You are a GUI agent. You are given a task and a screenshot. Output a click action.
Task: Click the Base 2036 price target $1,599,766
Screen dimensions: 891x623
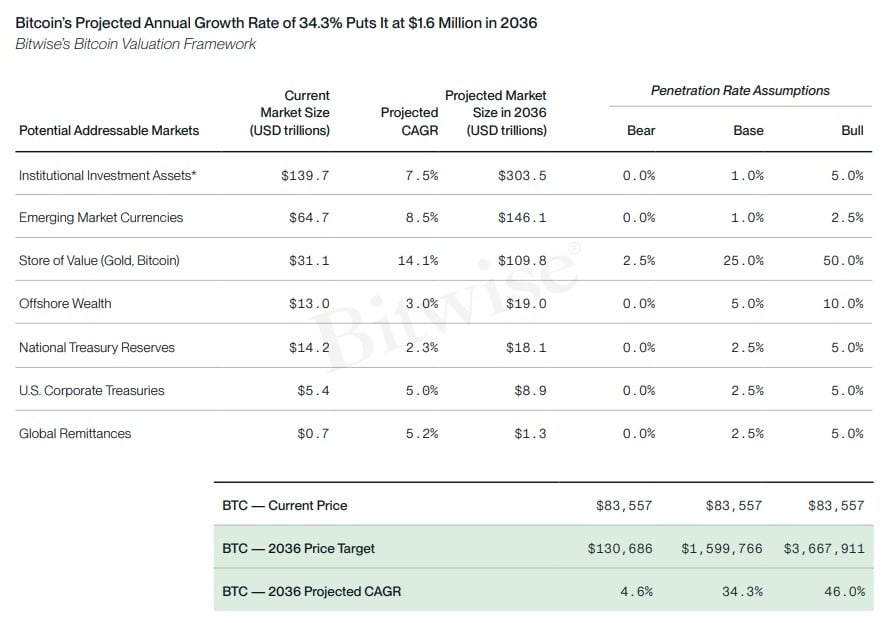[722, 549]
